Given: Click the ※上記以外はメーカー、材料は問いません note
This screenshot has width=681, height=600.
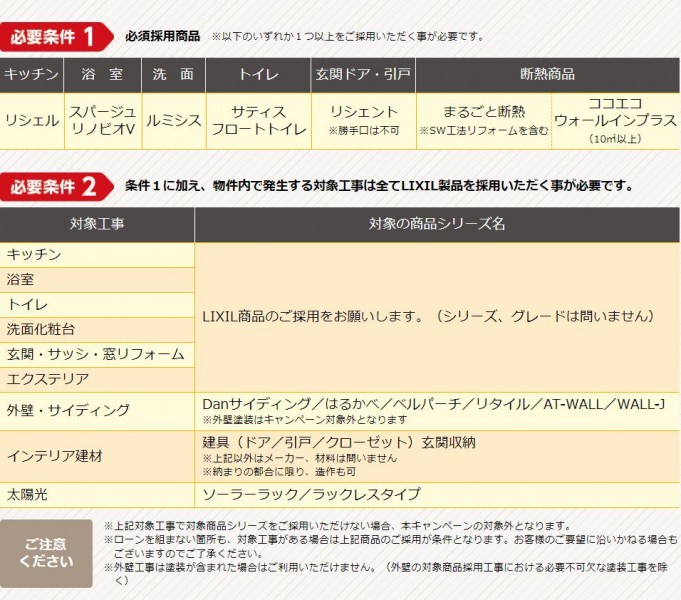Looking at the screenshot, I should [300, 458].
